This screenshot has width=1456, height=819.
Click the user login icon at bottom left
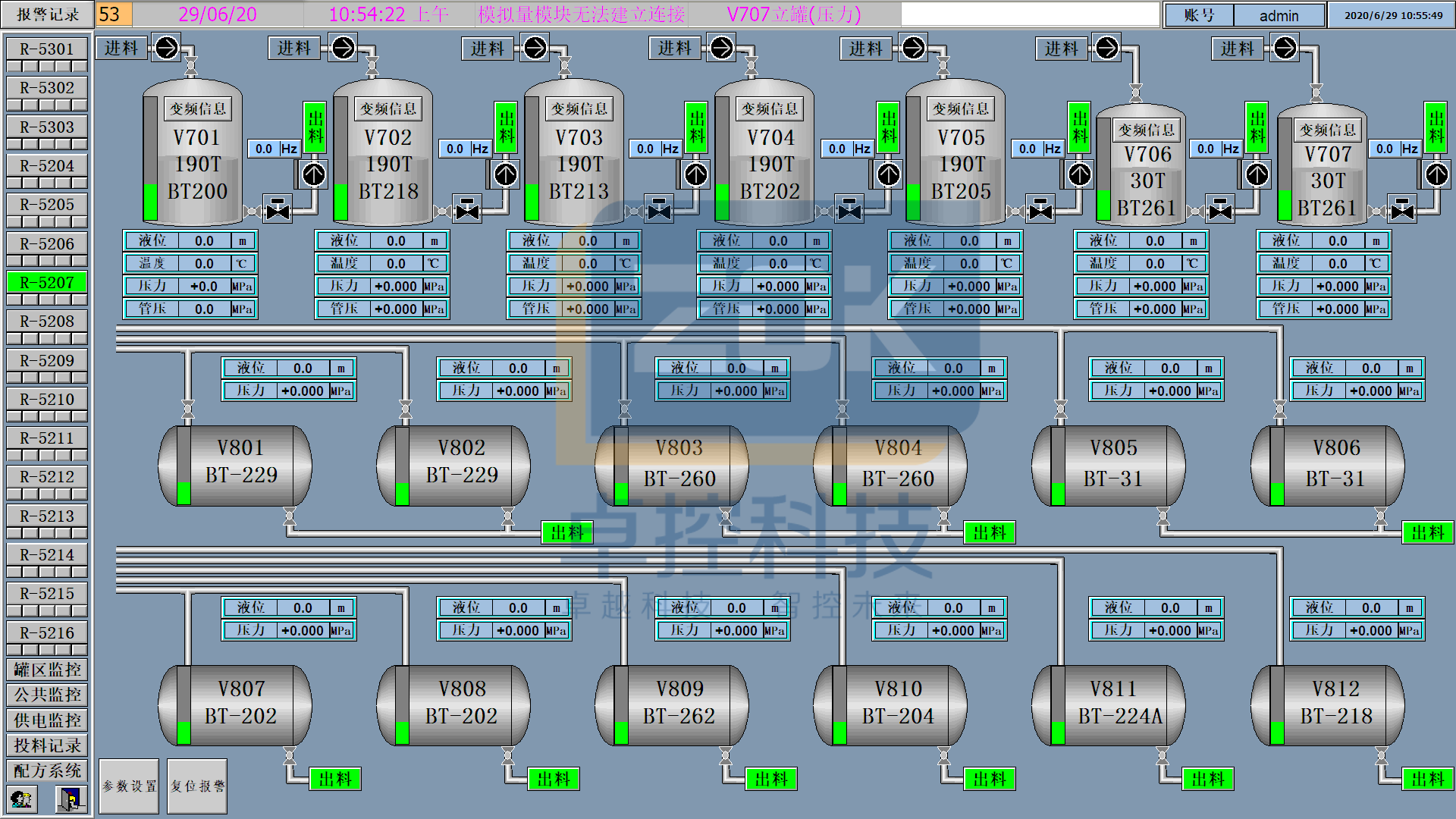(x=21, y=799)
